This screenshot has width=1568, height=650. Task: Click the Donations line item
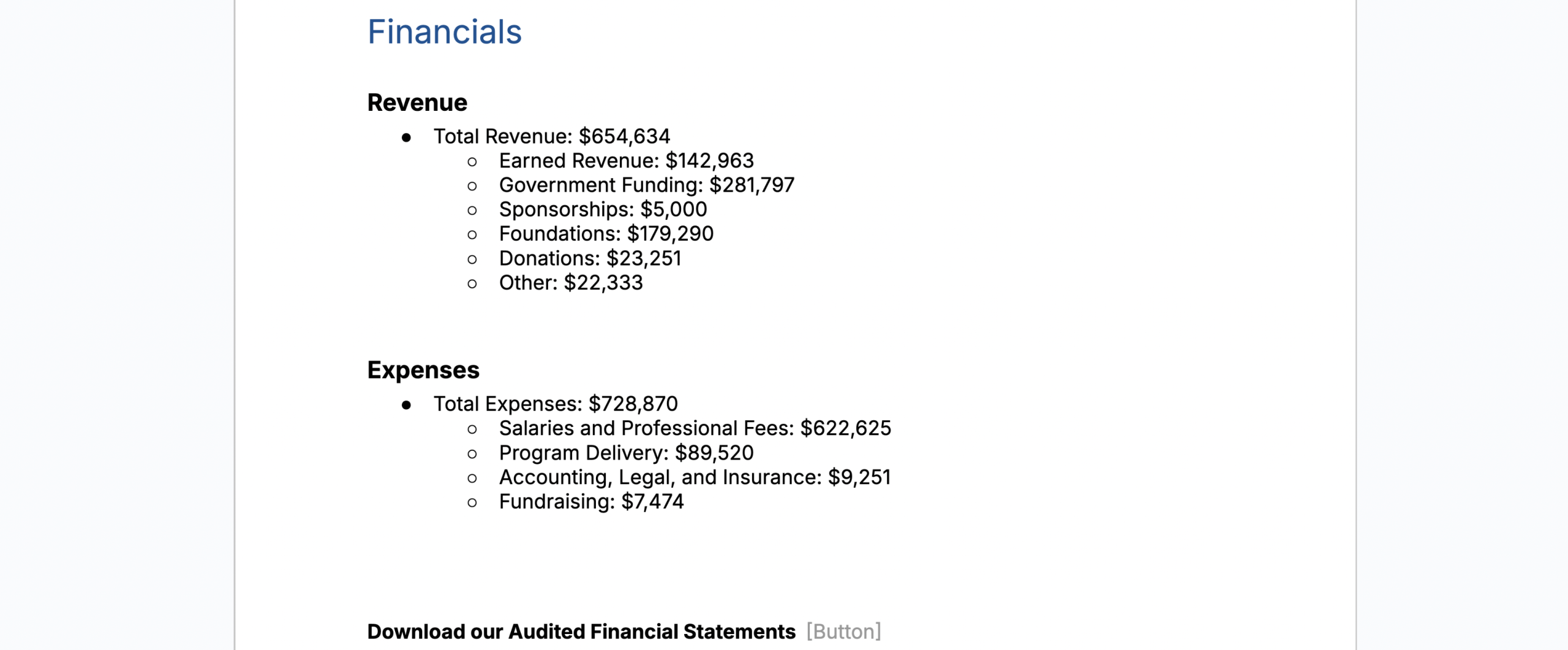click(590, 259)
